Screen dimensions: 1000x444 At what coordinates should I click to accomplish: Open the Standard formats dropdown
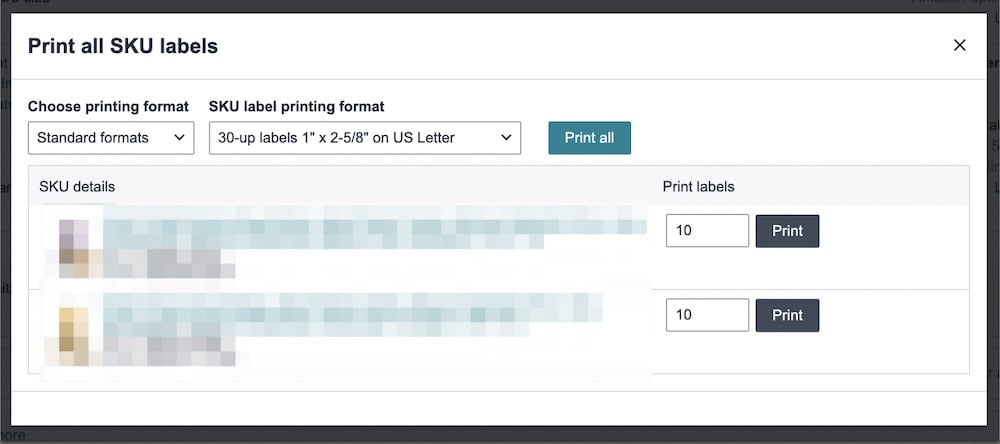tap(111, 138)
